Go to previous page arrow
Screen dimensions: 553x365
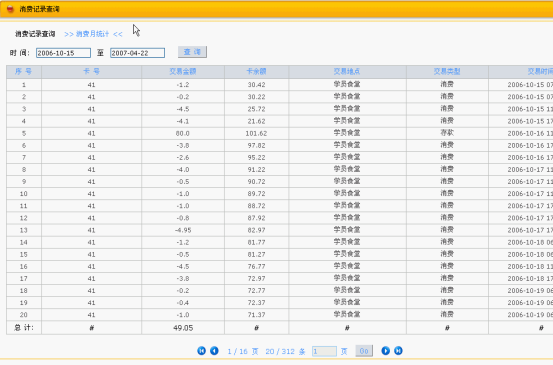(214, 351)
